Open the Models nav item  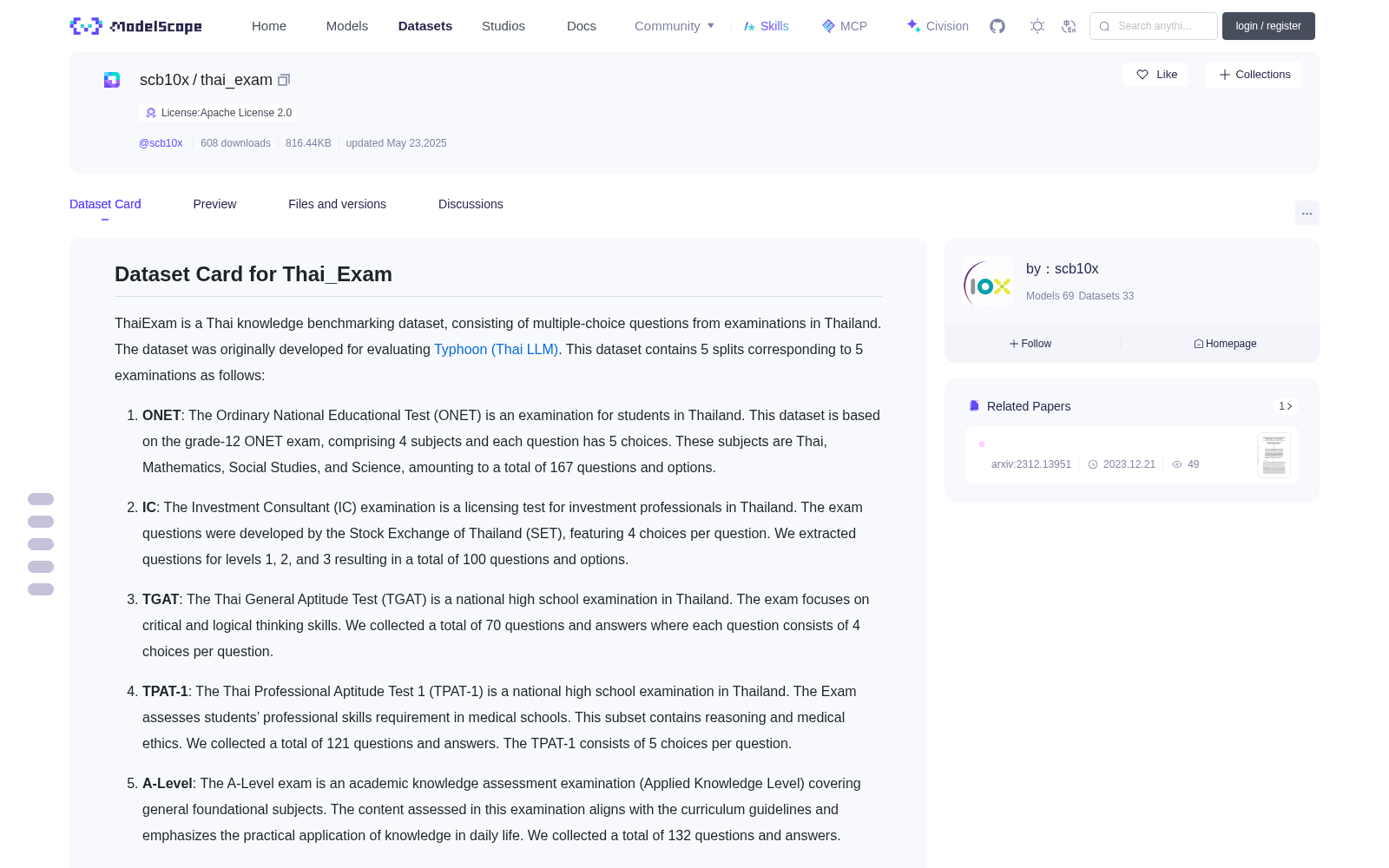[x=347, y=26]
